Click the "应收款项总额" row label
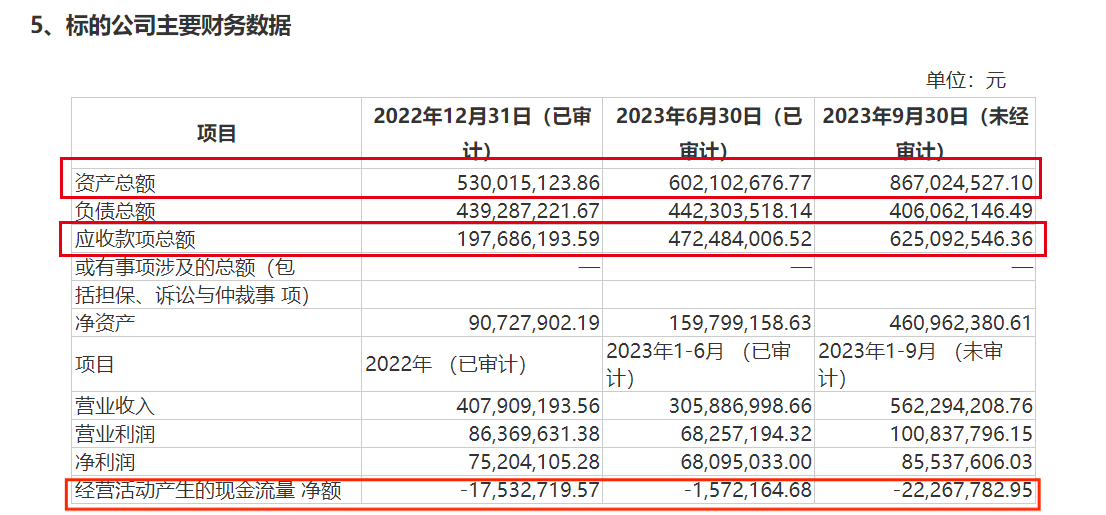Image resolution: width=1106 pixels, height=515 pixels. pyautogui.click(x=135, y=240)
